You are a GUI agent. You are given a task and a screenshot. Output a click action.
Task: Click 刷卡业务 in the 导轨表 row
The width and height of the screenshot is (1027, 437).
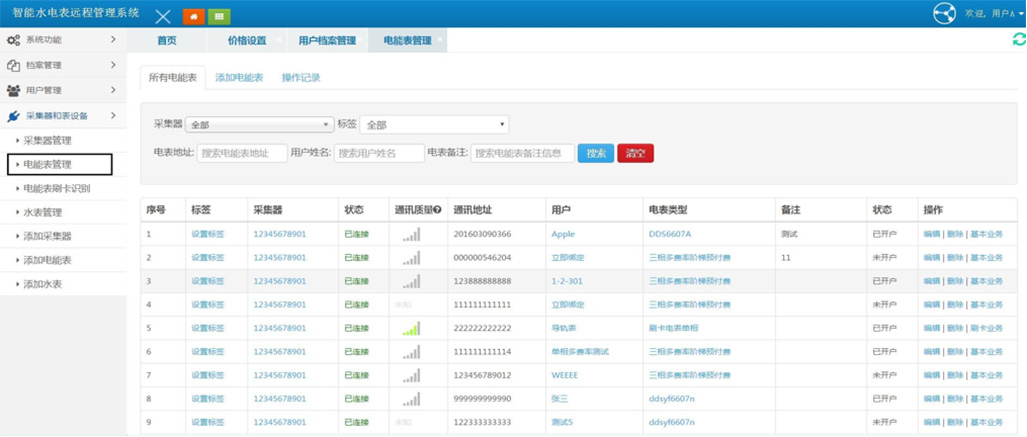[986, 328]
